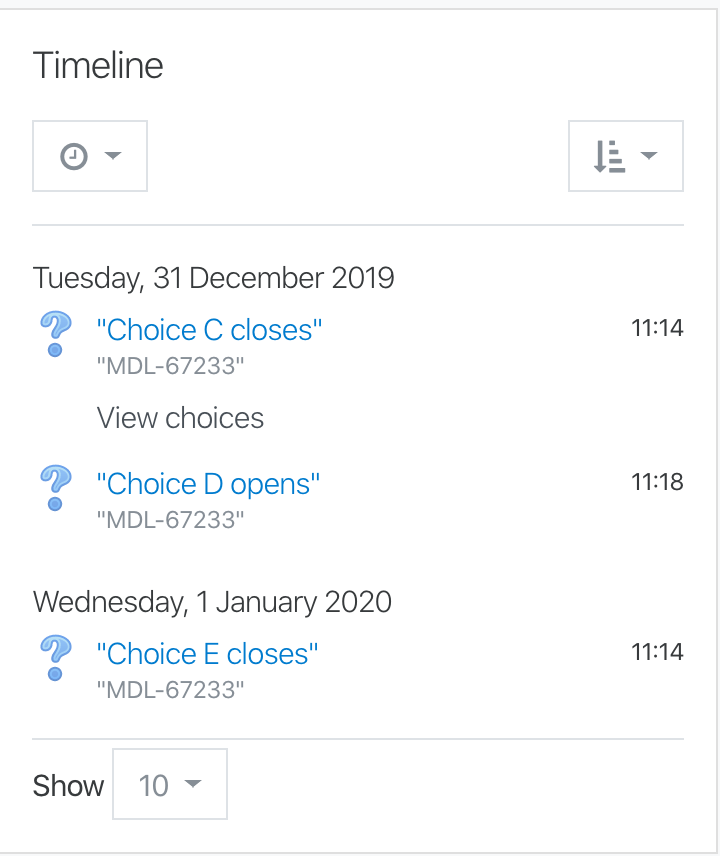
Task: Click the Show label beside page size
Action: pos(68,786)
